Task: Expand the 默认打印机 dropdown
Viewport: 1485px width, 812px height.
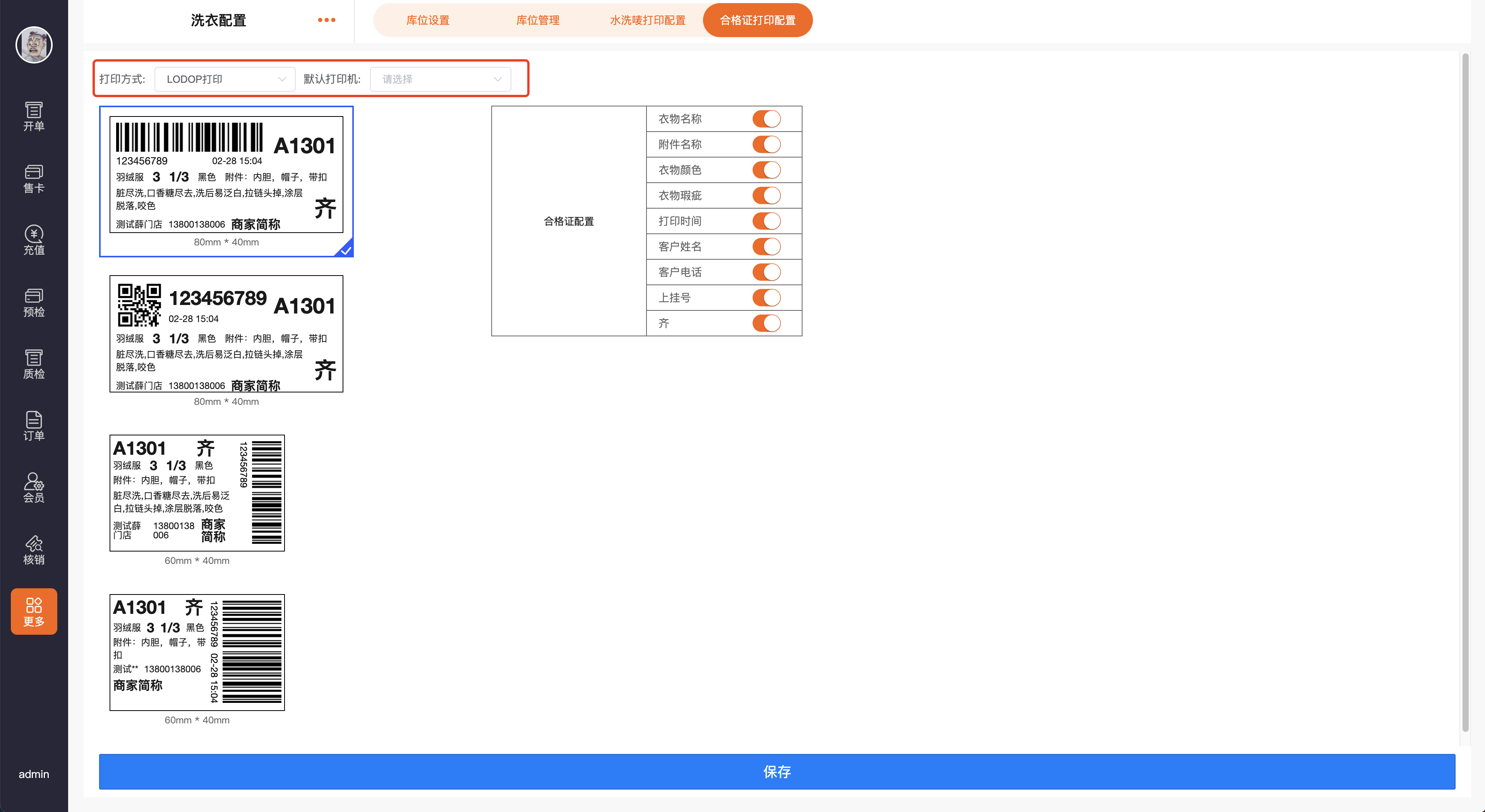Action: point(441,79)
